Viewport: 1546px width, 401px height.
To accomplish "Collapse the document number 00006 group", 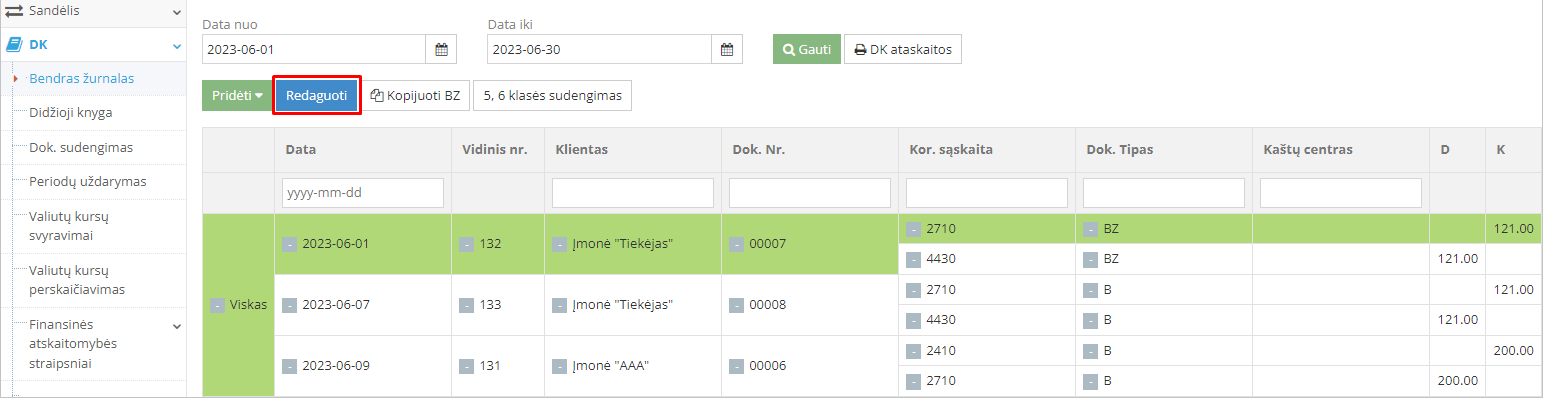I will pos(736,366).
